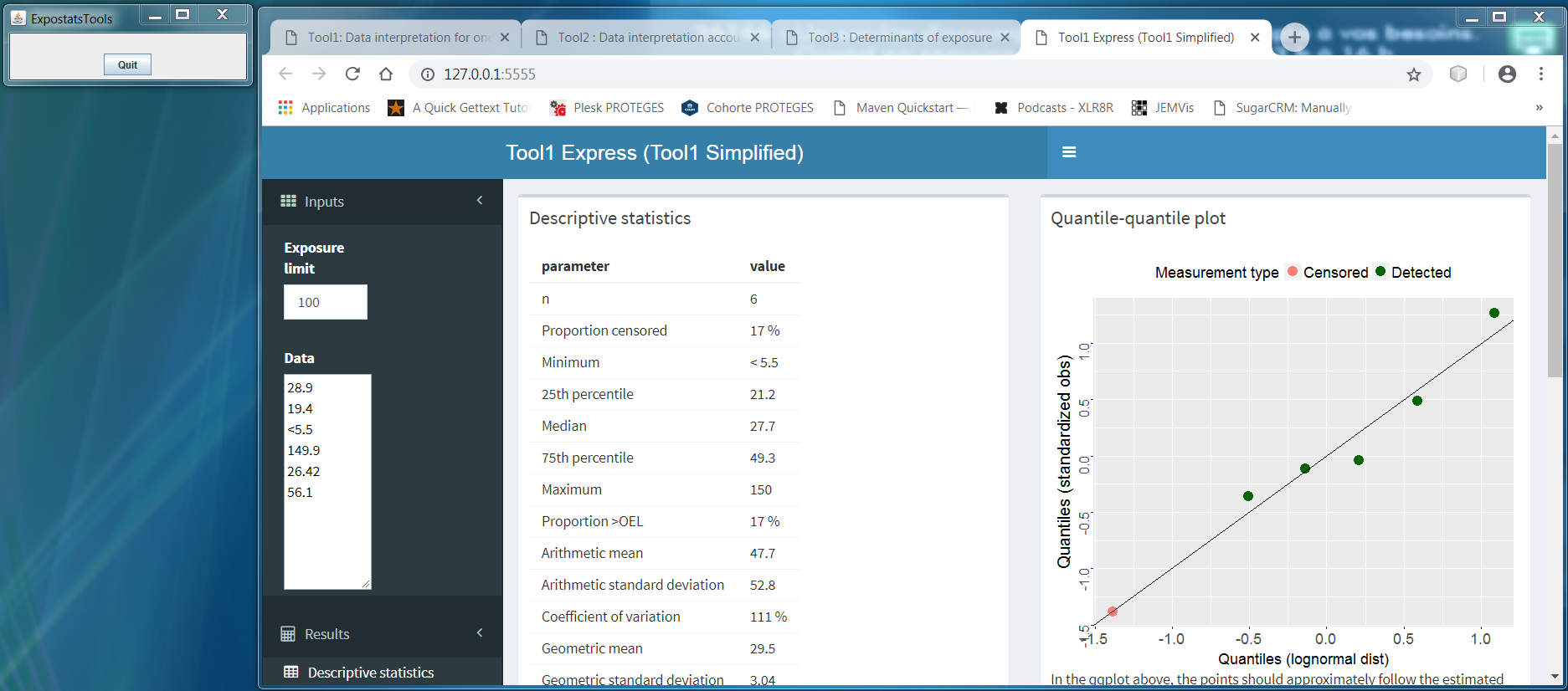Image resolution: width=1568 pixels, height=691 pixels.
Task: Collapse the Results sidebar section
Action: point(480,633)
